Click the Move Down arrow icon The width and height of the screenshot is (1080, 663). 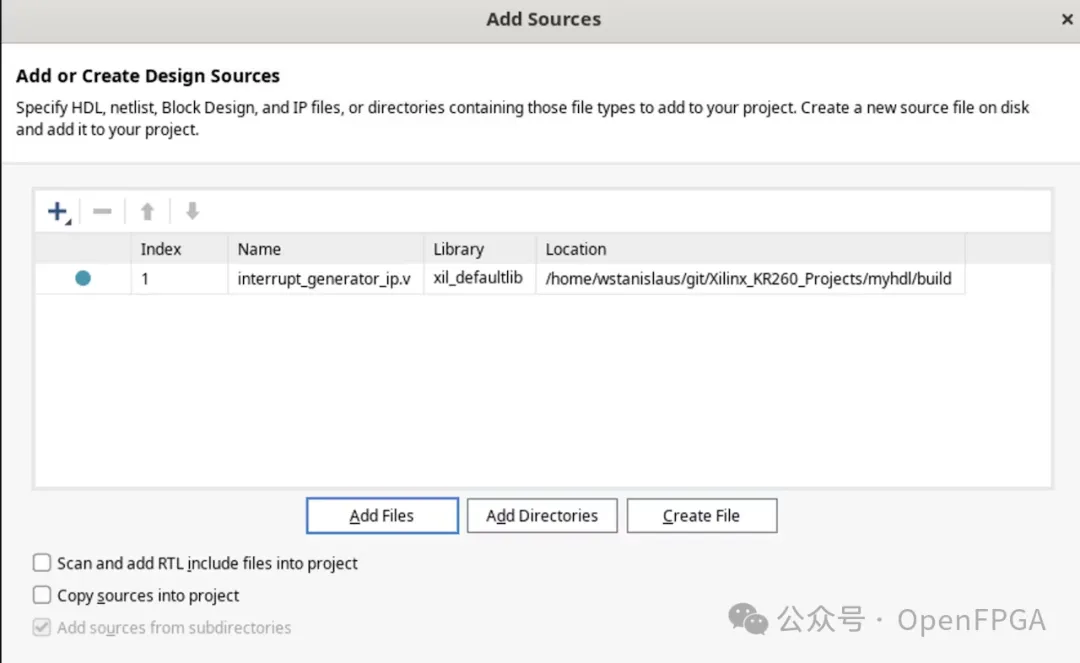tap(192, 211)
